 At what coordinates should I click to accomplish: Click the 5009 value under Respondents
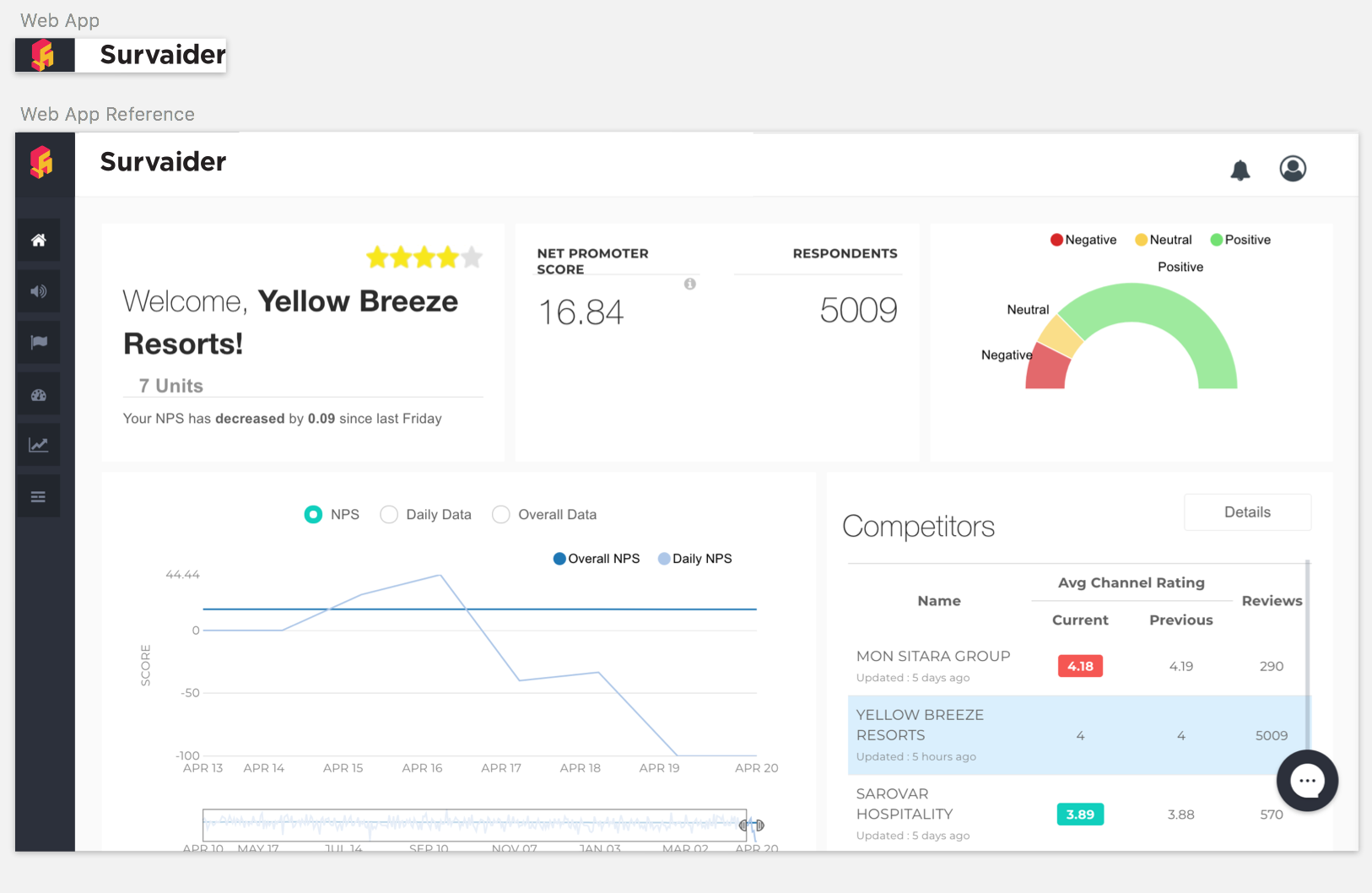tap(858, 311)
